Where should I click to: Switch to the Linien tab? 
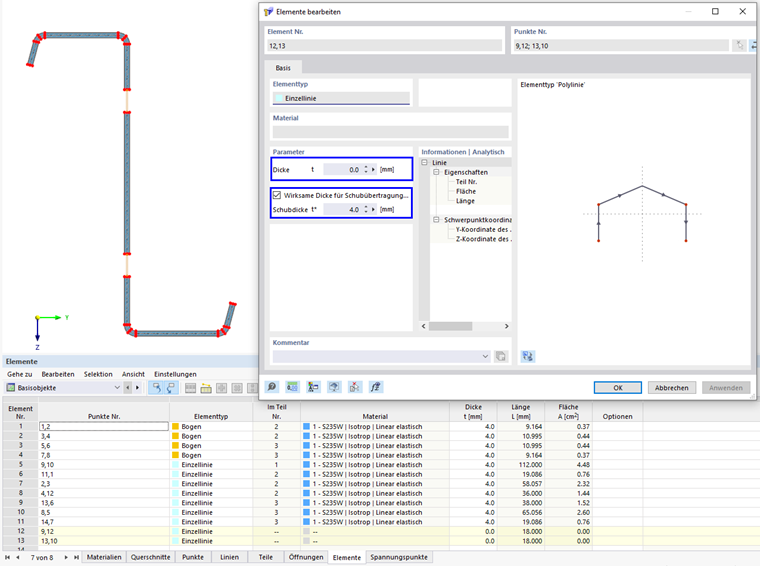coord(229,557)
